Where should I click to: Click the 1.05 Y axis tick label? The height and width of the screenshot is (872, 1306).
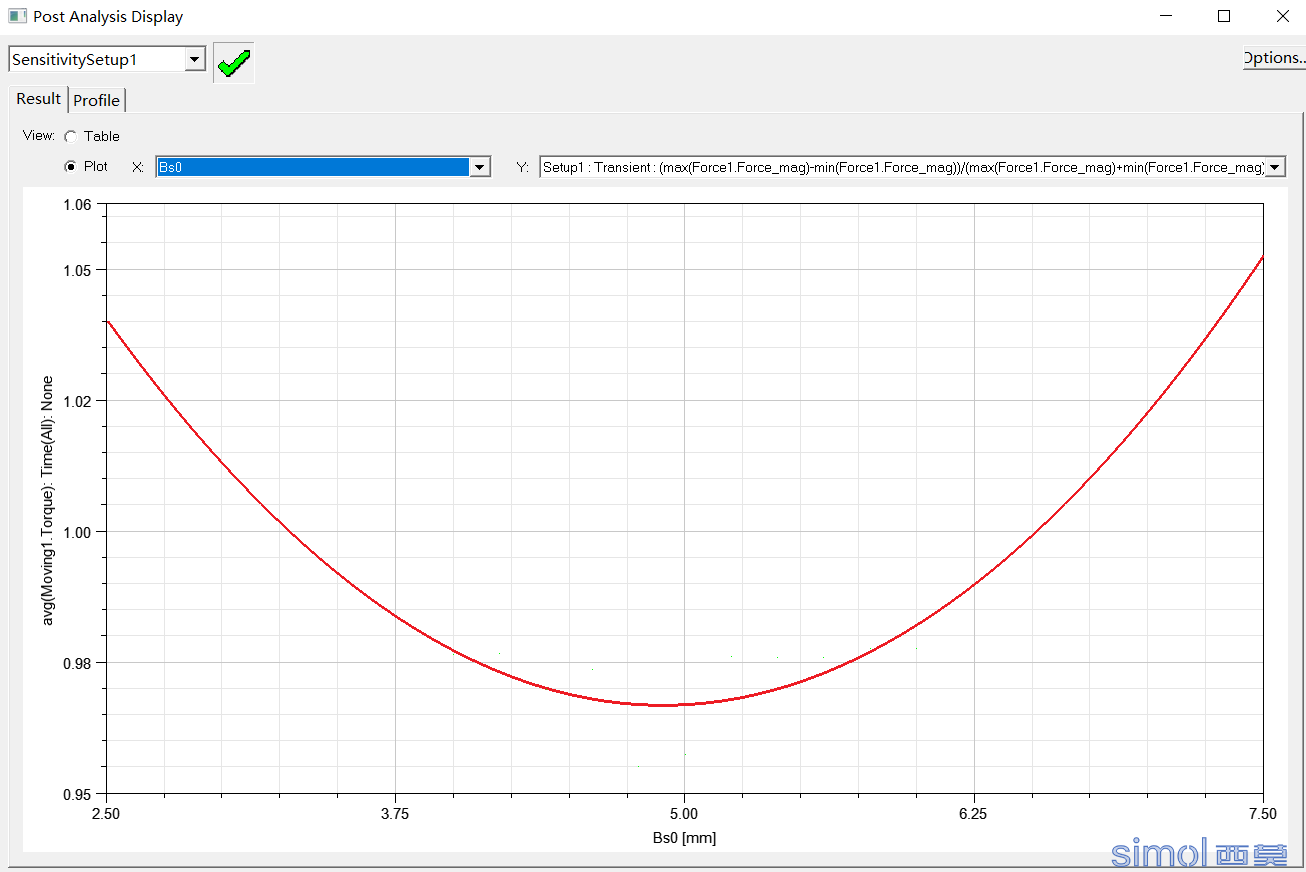78,270
